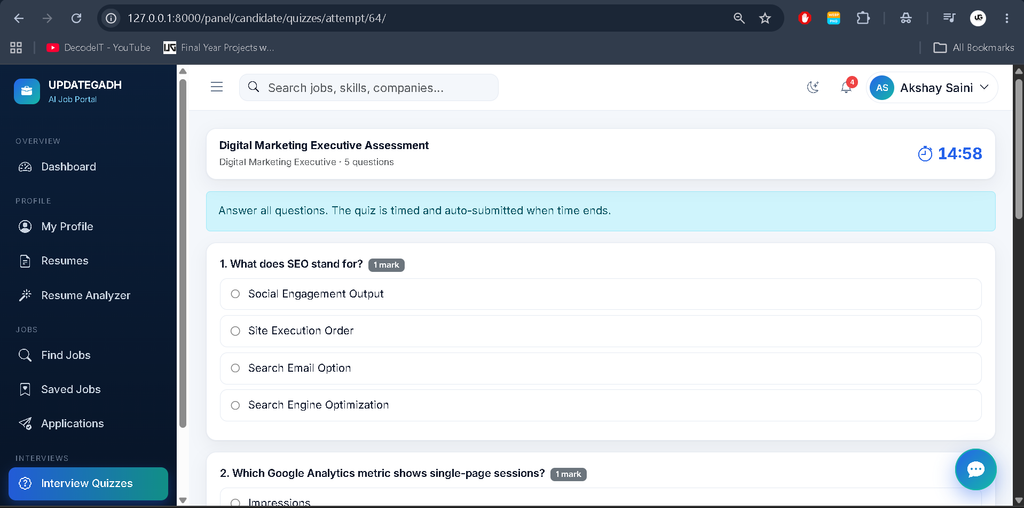This screenshot has height=508, width=1024.
Task: Open the Chrome profile avatar
Action: [978, 18]
